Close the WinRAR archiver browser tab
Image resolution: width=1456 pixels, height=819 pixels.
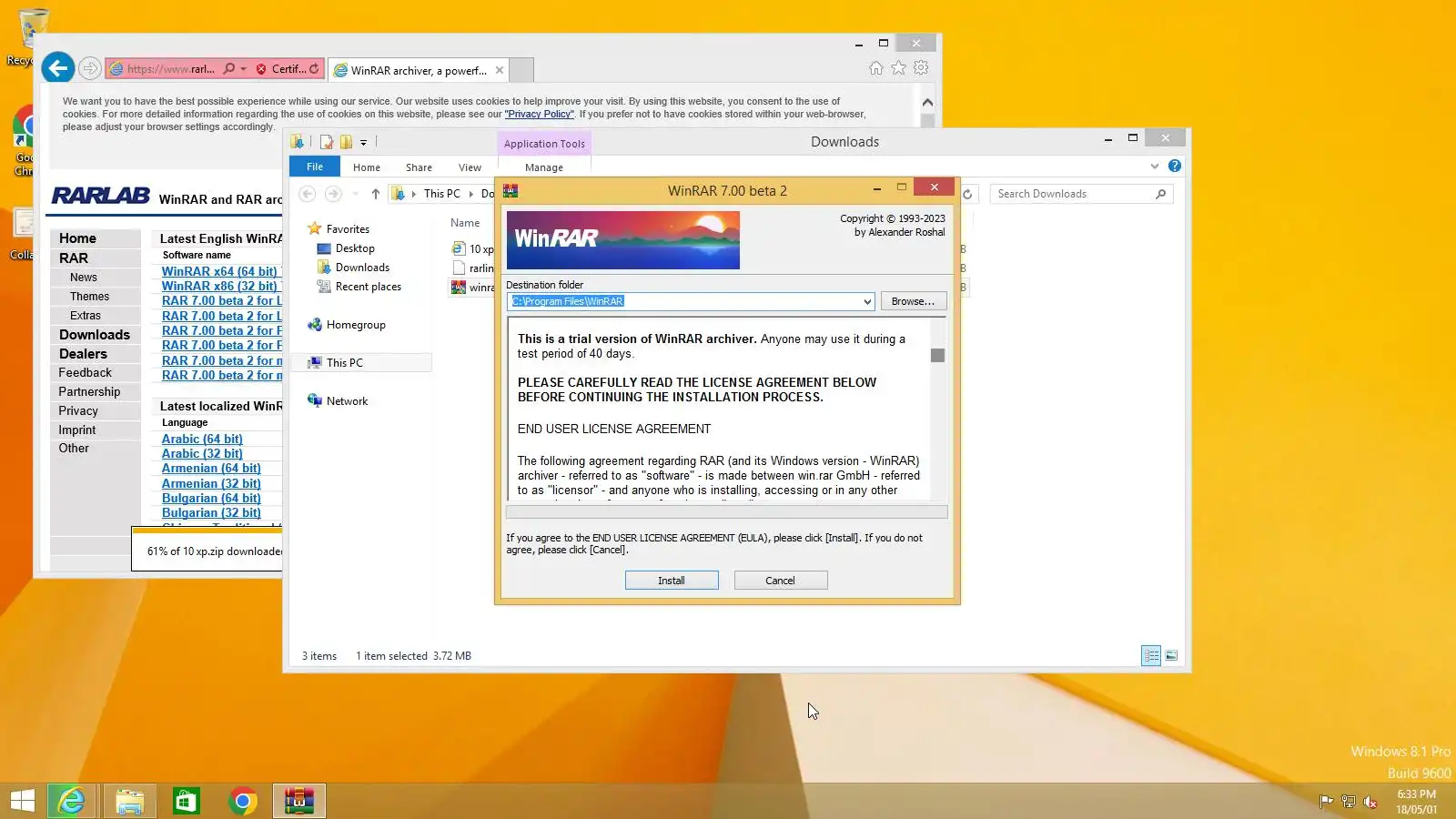click(500, 70)
